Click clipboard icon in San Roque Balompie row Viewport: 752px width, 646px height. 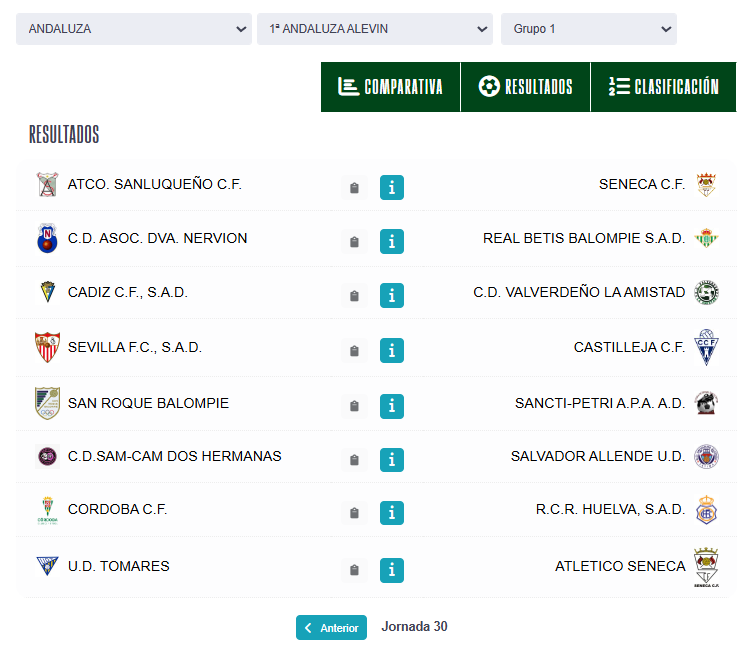pyautogui.click(x=354, y=406)
